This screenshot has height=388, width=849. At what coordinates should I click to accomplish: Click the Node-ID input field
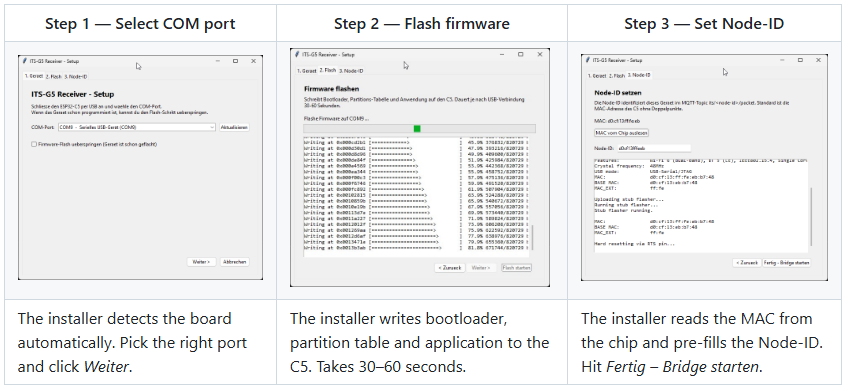pyautogui.click(x=655, y=148)
